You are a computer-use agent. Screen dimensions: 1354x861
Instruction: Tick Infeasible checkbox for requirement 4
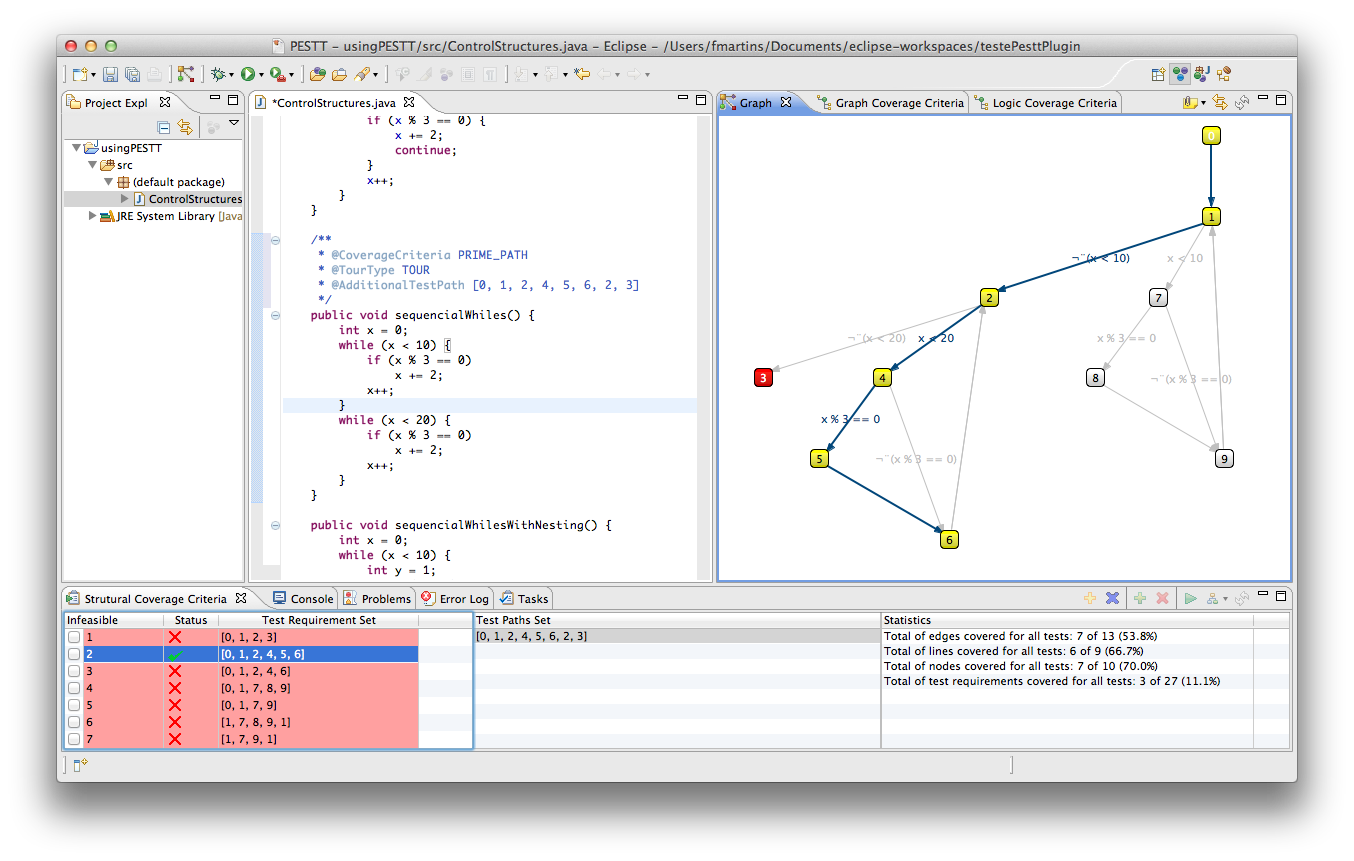pyautogui.click(x=74, y=688)
